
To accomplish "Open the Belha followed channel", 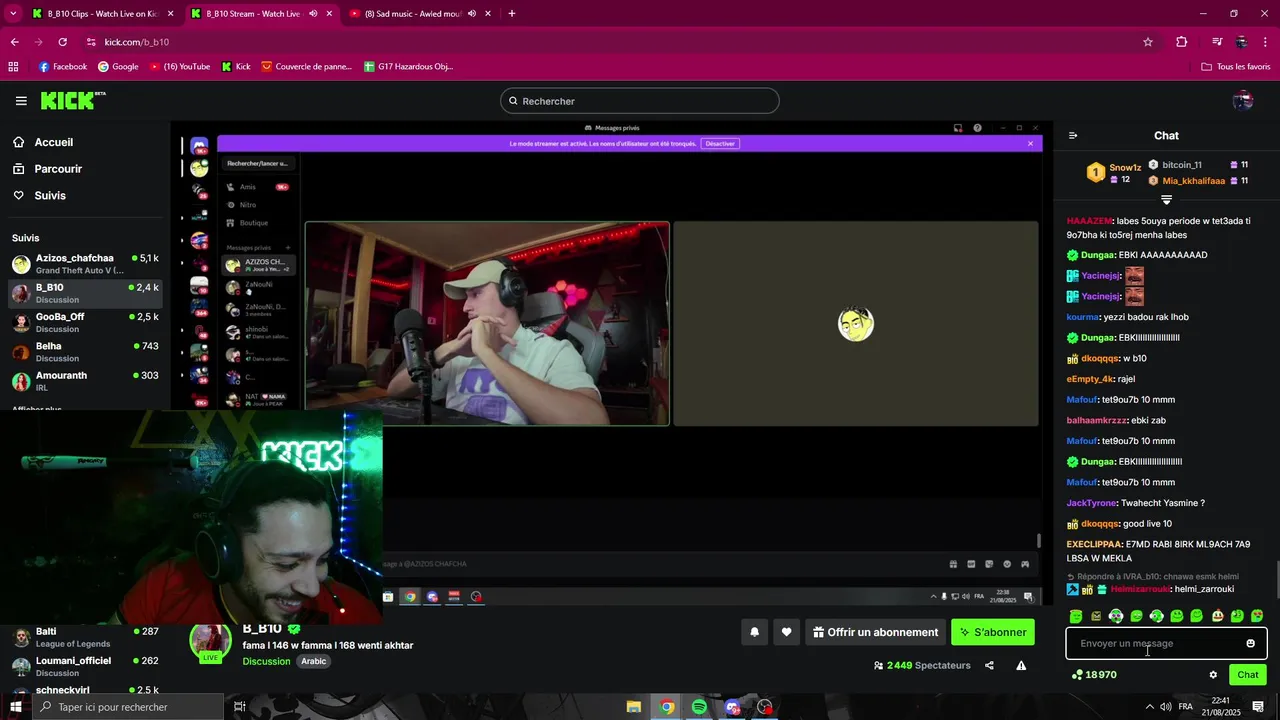I will pos(85,352).
